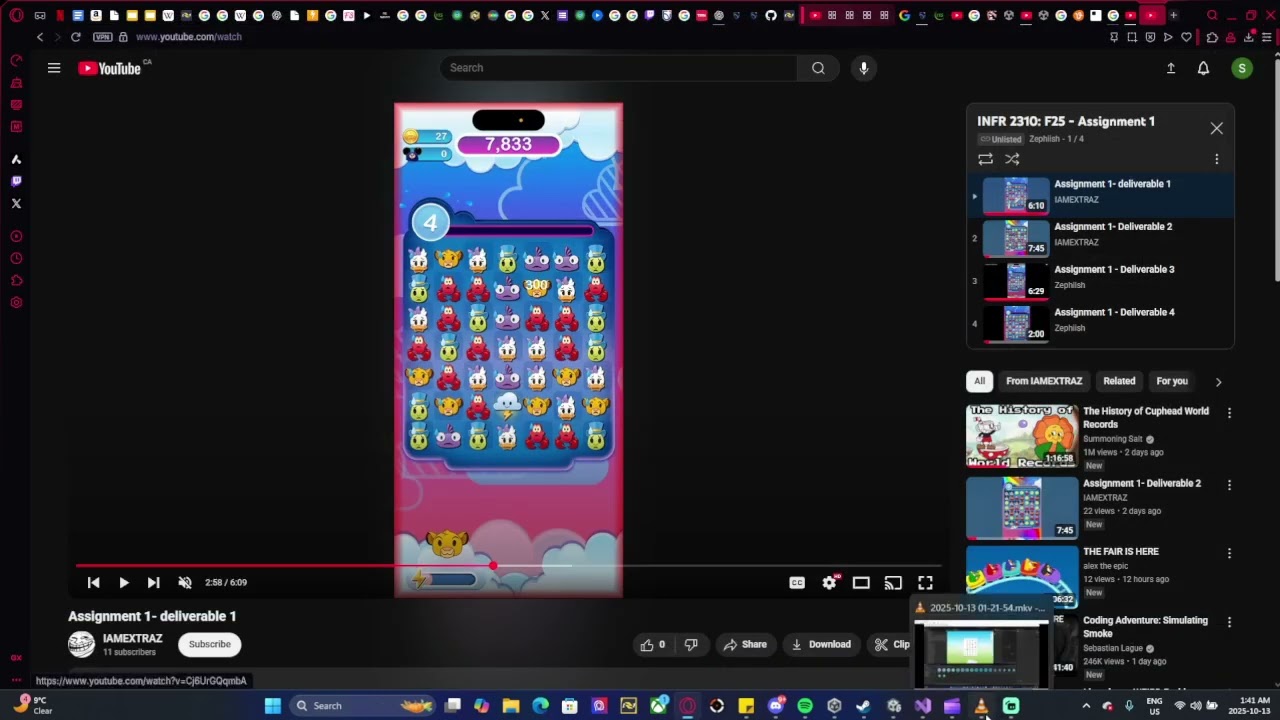Image resolution: width=1280 pixels, height=720 pixels.
Task: Toggle loop playlist
Action: click(x=986, y=159)
